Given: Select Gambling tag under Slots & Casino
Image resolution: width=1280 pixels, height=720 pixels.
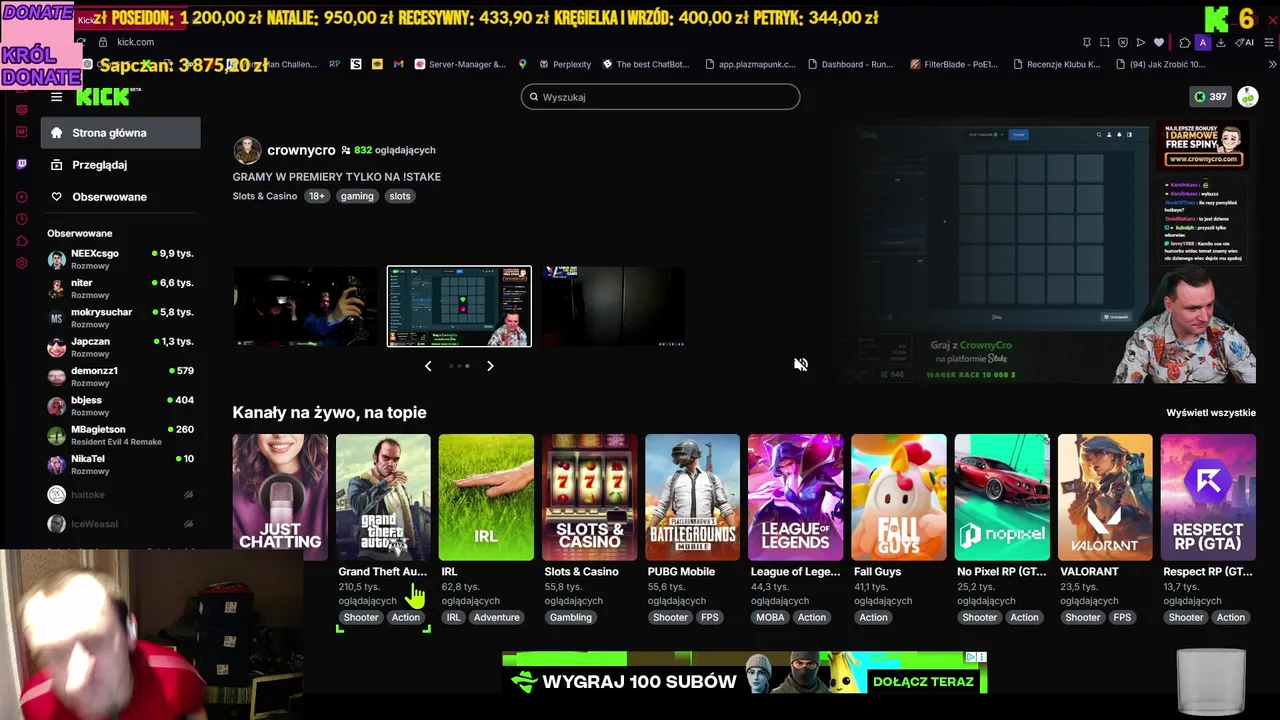Looking at the screenshot, I should coord(571,617).
